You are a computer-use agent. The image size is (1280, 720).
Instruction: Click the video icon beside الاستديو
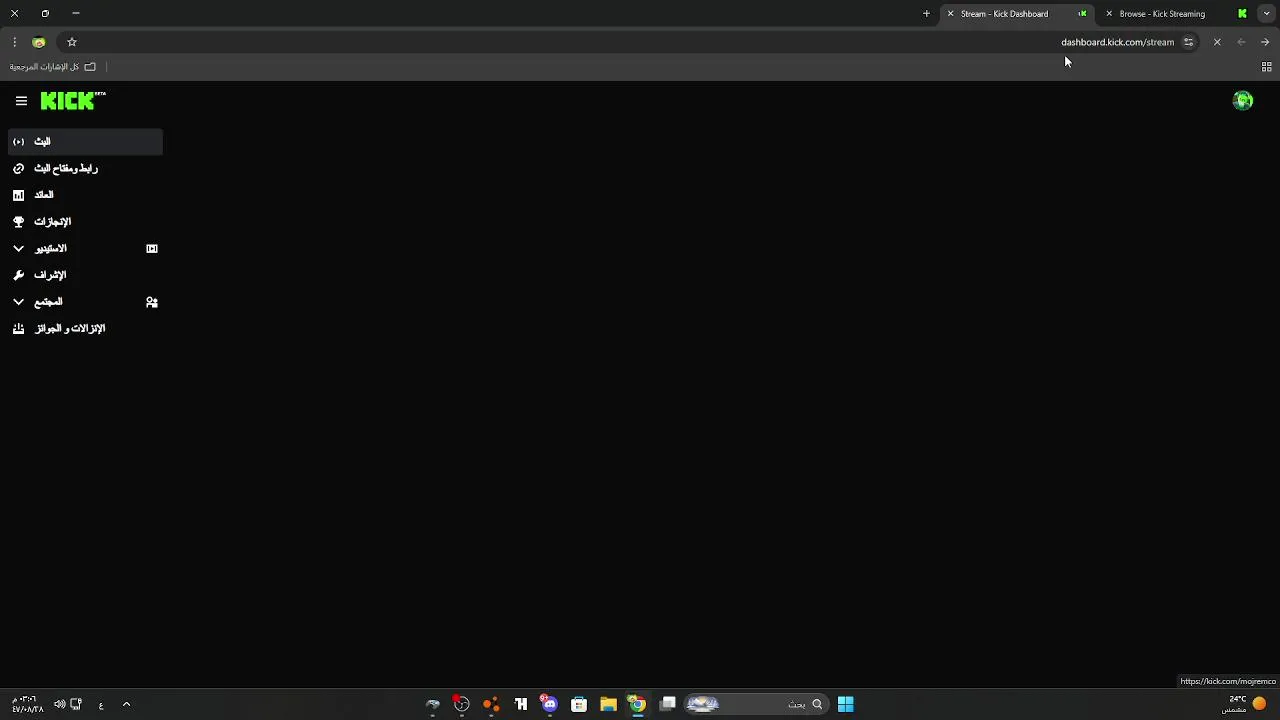[152, 249]
